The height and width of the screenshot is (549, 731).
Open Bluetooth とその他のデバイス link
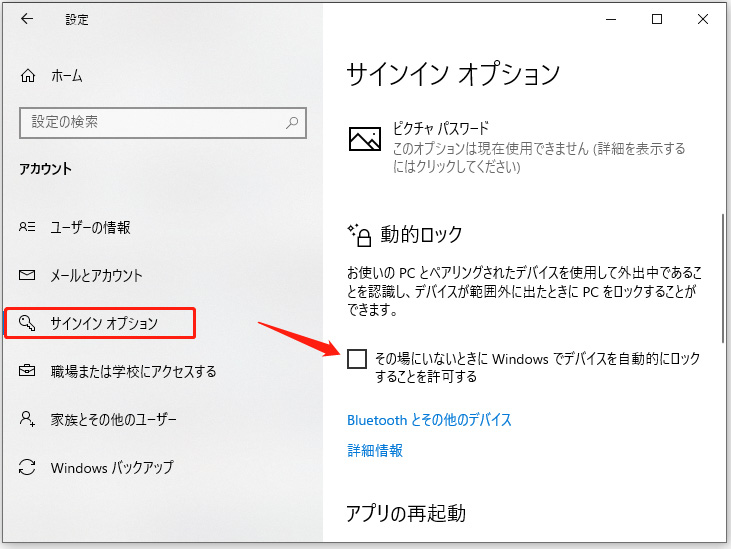429,420
